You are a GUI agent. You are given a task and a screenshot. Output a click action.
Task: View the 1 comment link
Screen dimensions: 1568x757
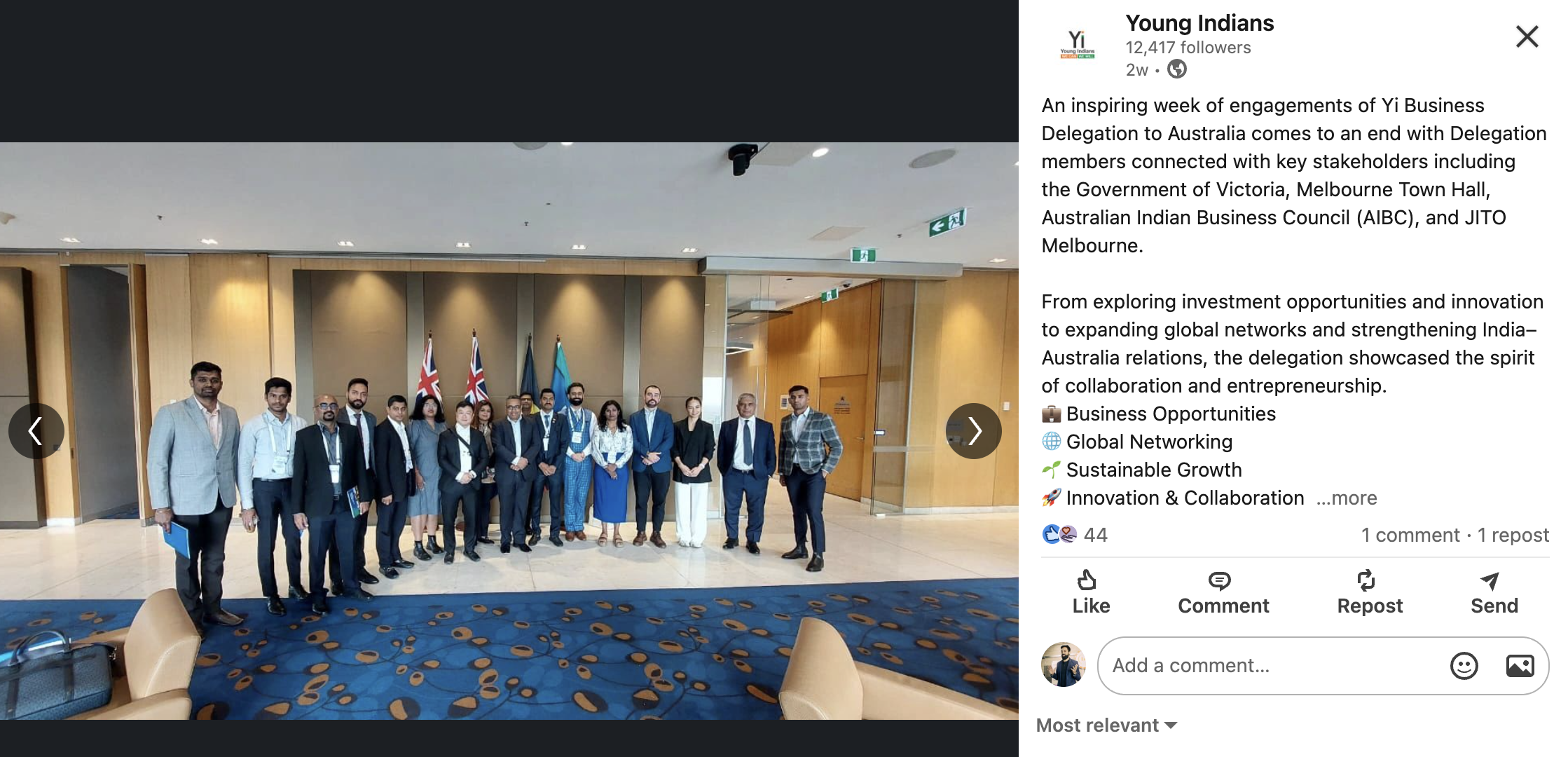(x=1410, y=535)
